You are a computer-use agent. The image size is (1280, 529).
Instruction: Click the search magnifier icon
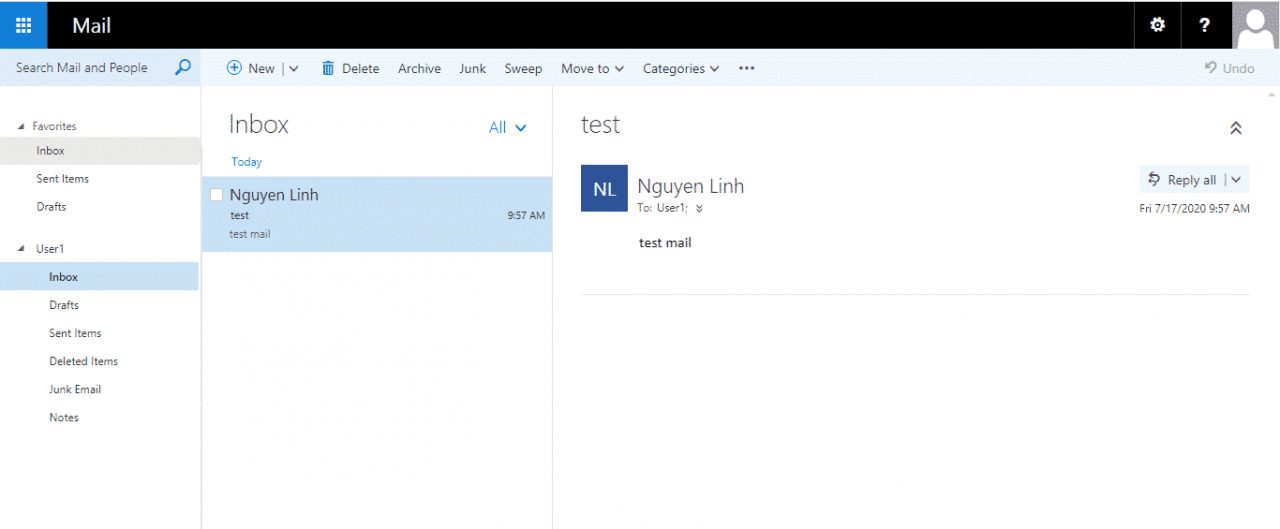(182, 68)
